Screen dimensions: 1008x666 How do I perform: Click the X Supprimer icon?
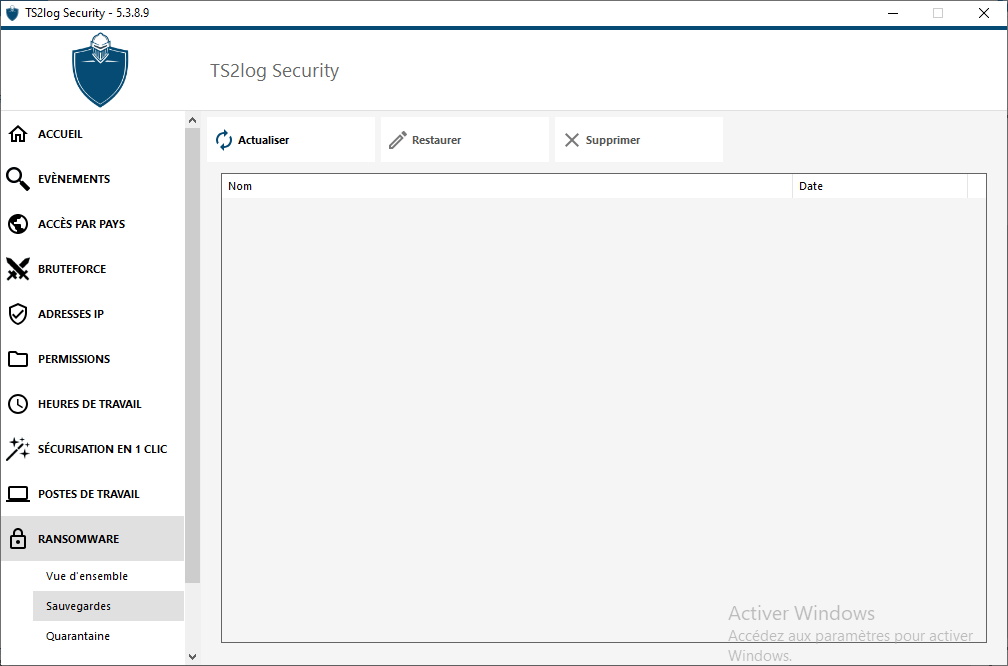572,140
